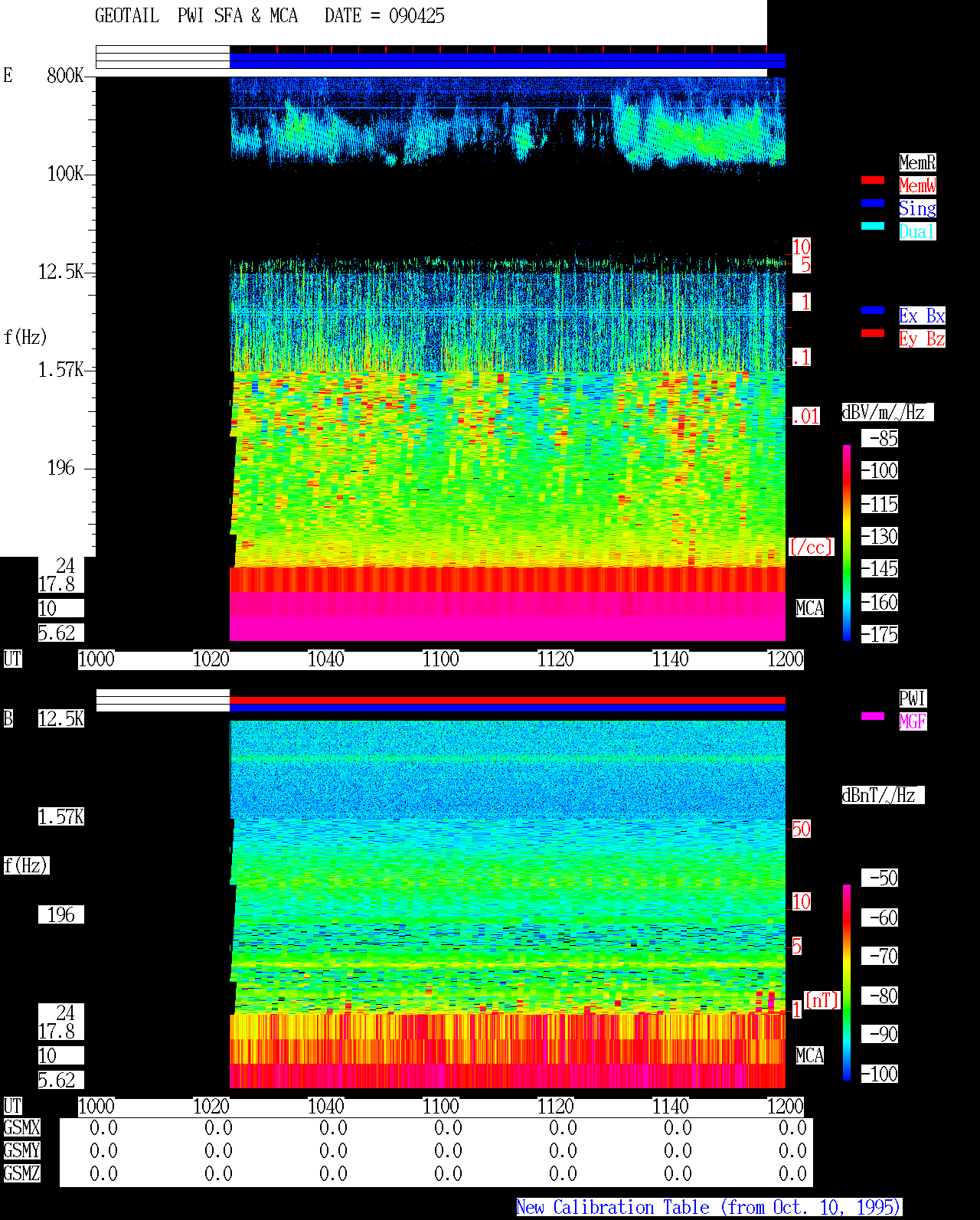Select the -115 color scale value

point(880,504)
